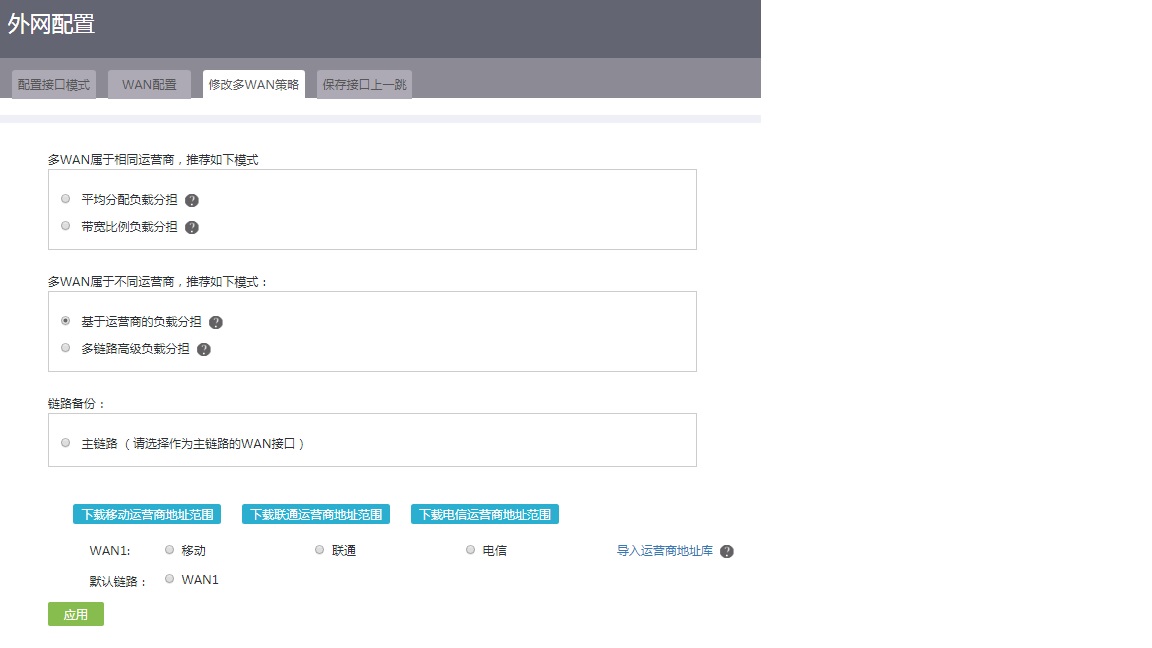This screenshot has height=648, width=1152.
Task: Open help icon for 平均分配负载分担
Action: pyautogui.click(x=192, y=201)
